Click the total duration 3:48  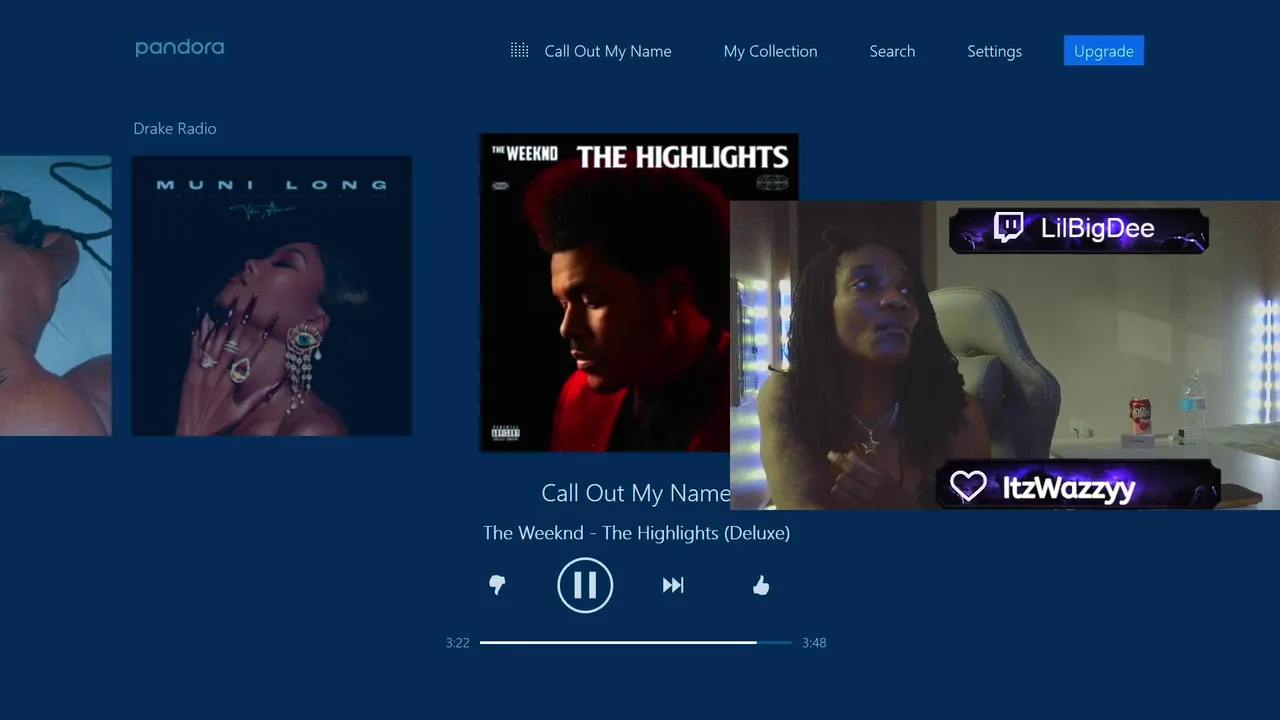tap(814, 643)
